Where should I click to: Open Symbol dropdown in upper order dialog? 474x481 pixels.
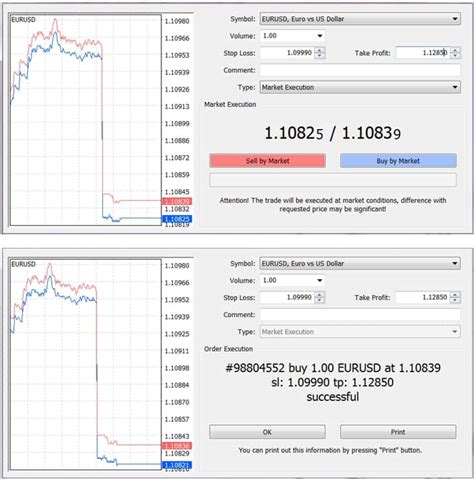click(x=360, y=19)
